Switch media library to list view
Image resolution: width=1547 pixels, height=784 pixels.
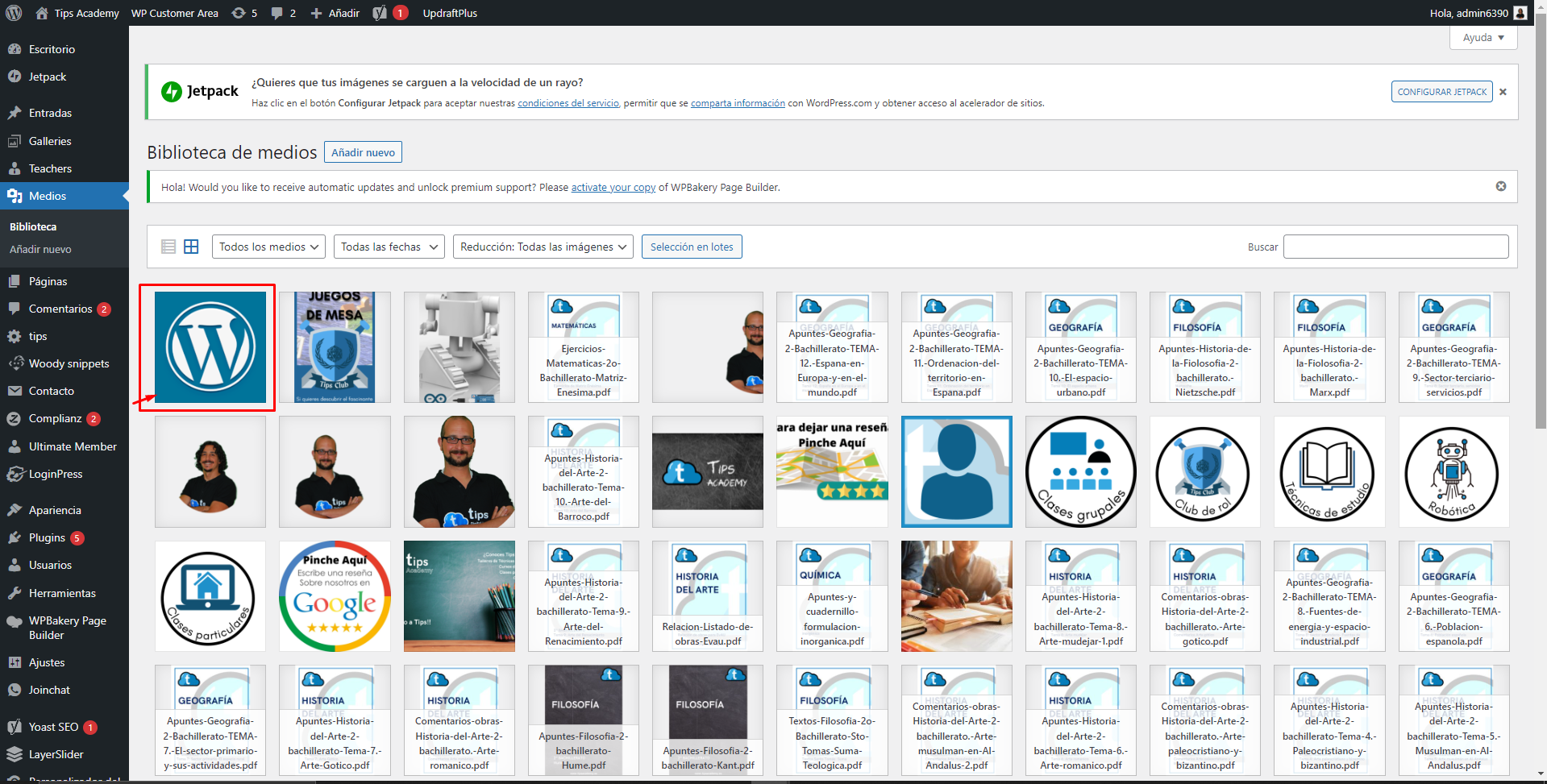168,247
